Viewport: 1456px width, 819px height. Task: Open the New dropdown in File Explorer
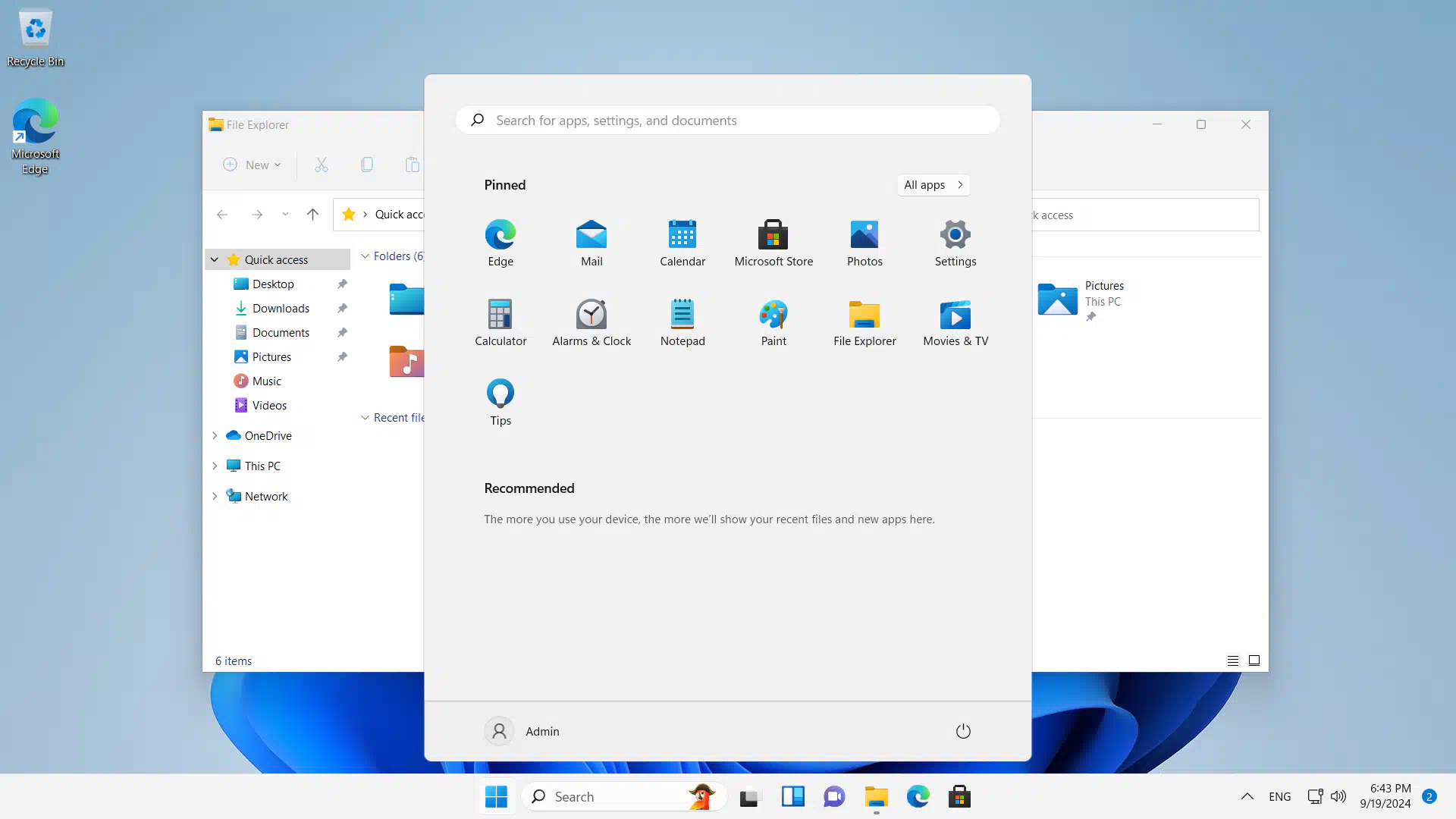[x=252, y=165]
